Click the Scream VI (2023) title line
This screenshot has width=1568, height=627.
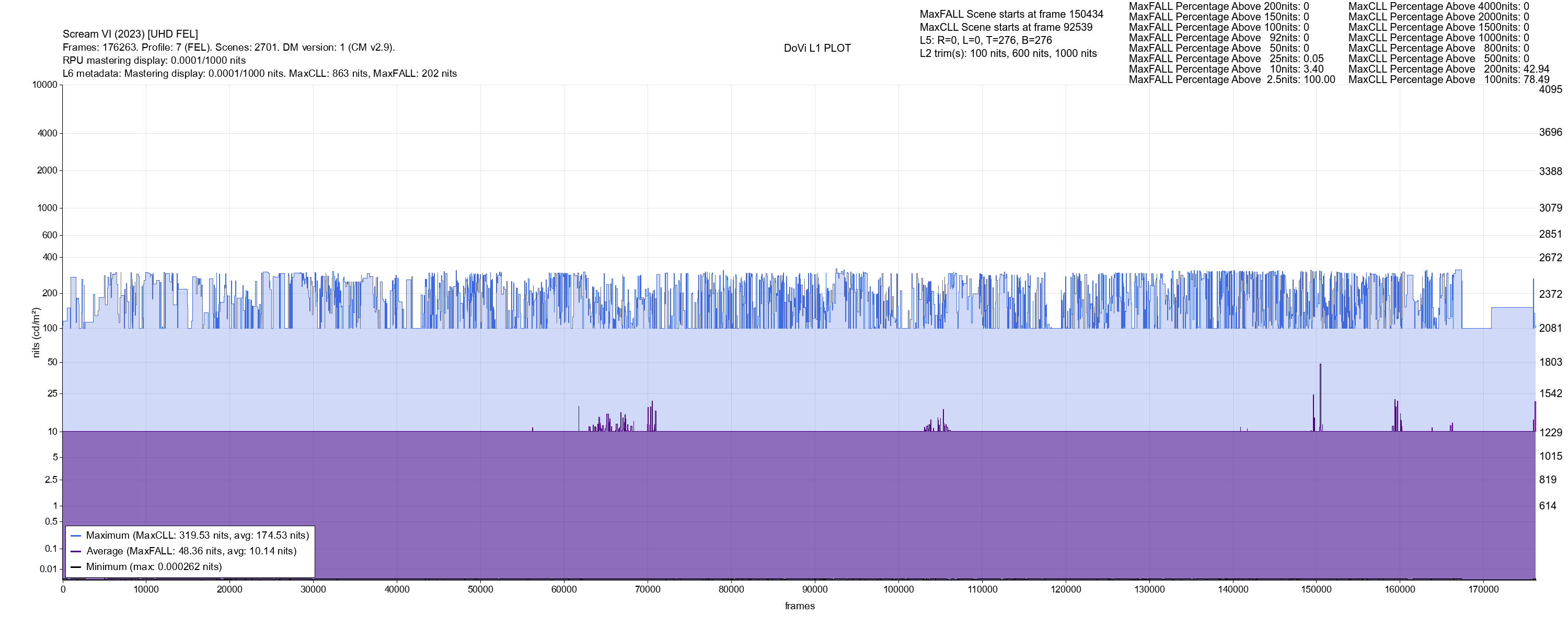point(130,34)
